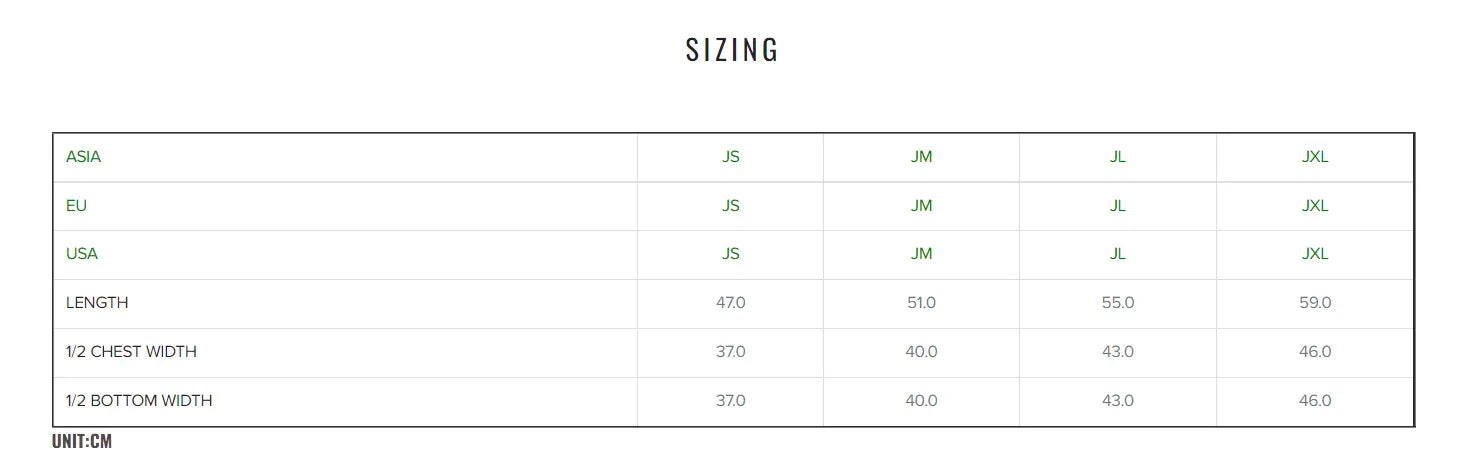This screenshot has width=1458, height=462.
Task: Click the SIZING heading
Action: (732, 50)
